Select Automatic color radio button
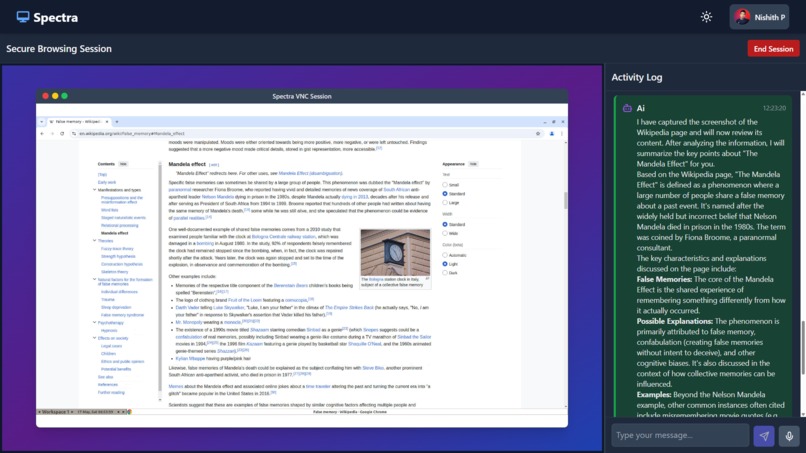Image resolution: width=806 pixels, height=453 pixels. (445, 255)
